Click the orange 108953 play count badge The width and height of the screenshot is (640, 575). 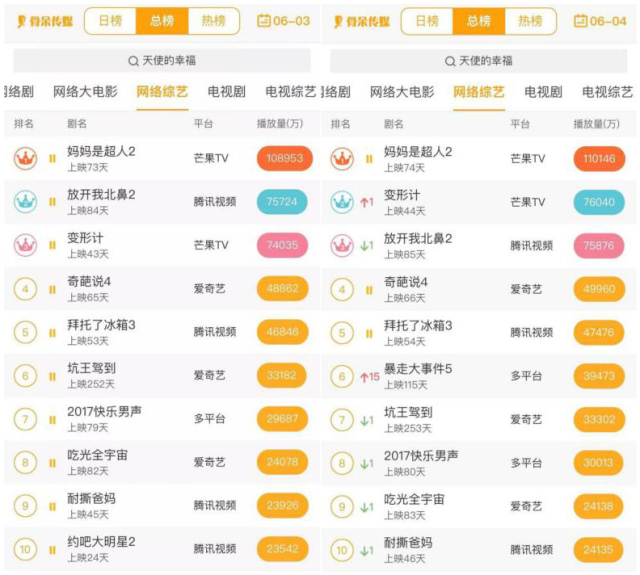coord(284,158)
